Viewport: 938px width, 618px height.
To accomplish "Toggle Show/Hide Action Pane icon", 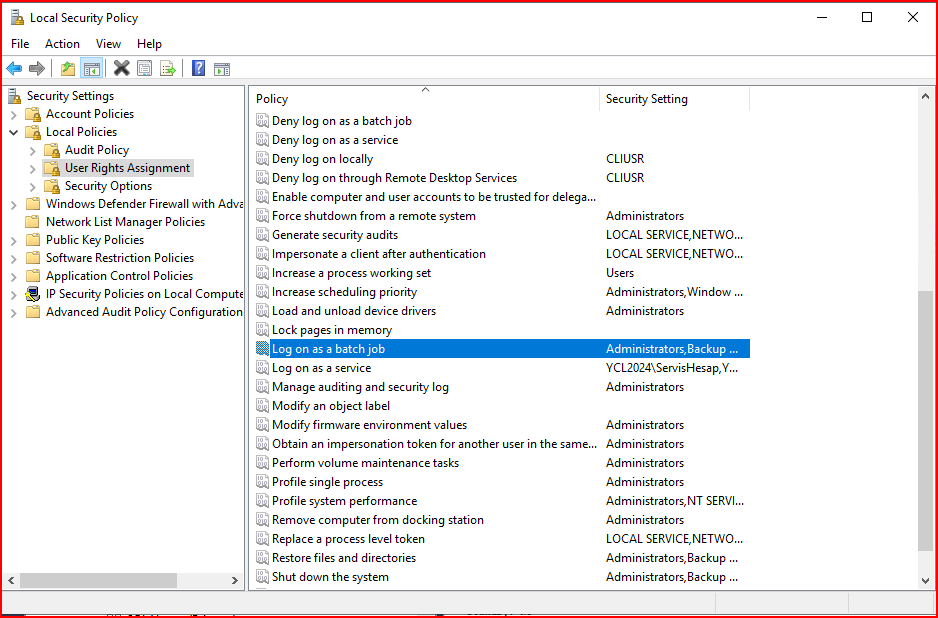I will [222, 68].
